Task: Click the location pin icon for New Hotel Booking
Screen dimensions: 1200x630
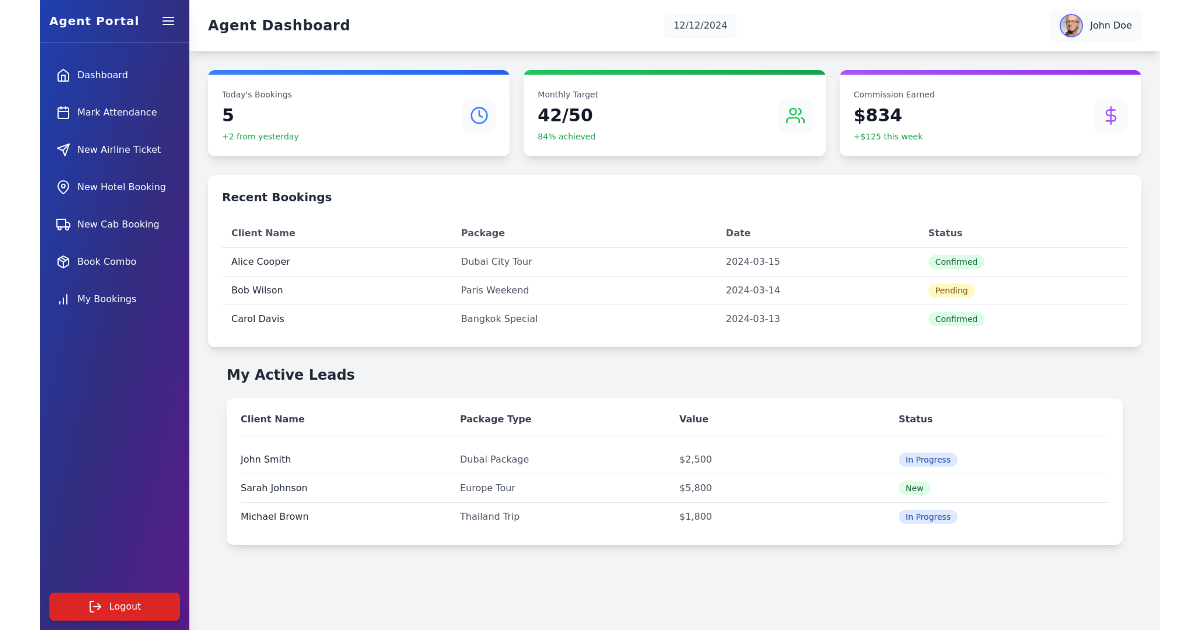Action: click(63, 187)
